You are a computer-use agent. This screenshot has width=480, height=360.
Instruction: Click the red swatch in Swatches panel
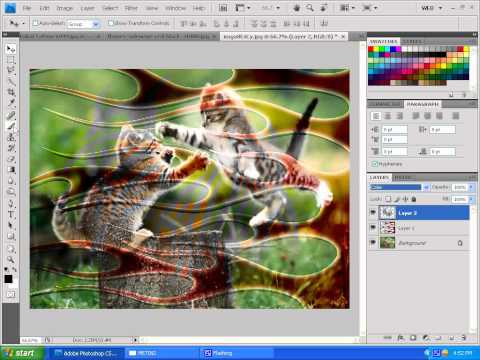click(x=371, y=49)
